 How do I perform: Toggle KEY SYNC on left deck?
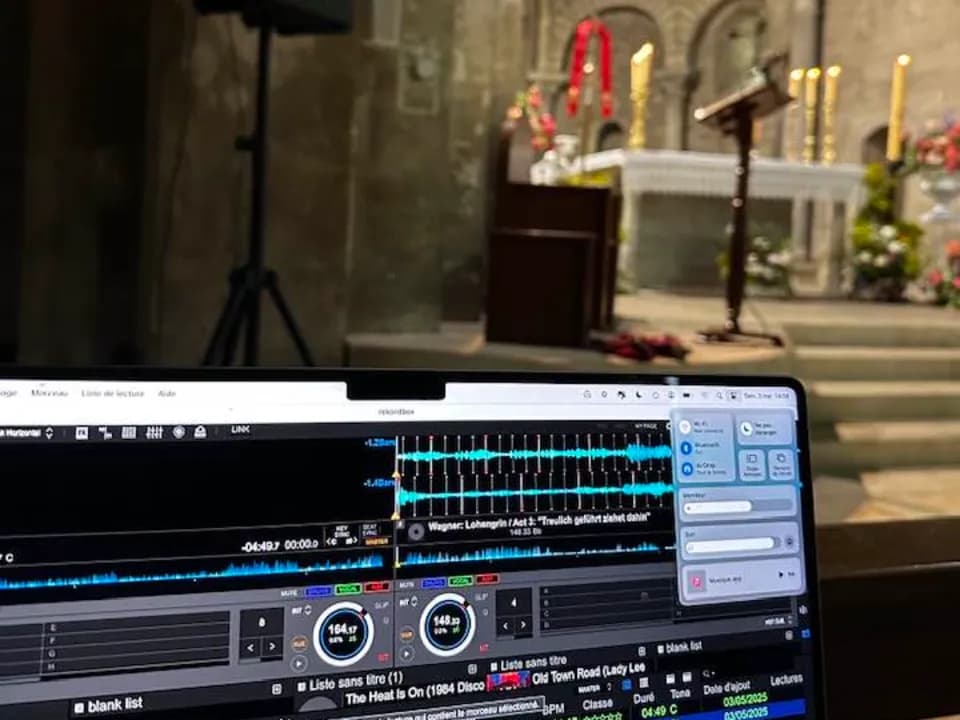pos(342,531)
